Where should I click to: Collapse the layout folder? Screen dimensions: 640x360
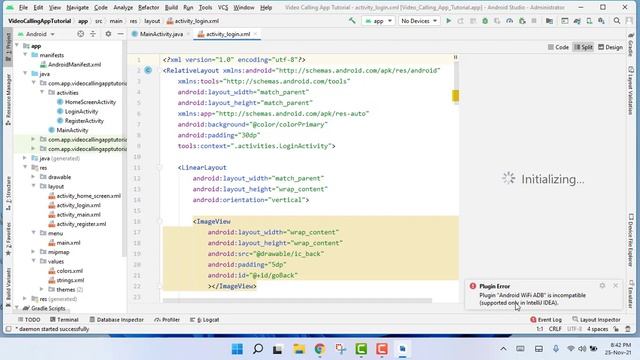point(33,186)
